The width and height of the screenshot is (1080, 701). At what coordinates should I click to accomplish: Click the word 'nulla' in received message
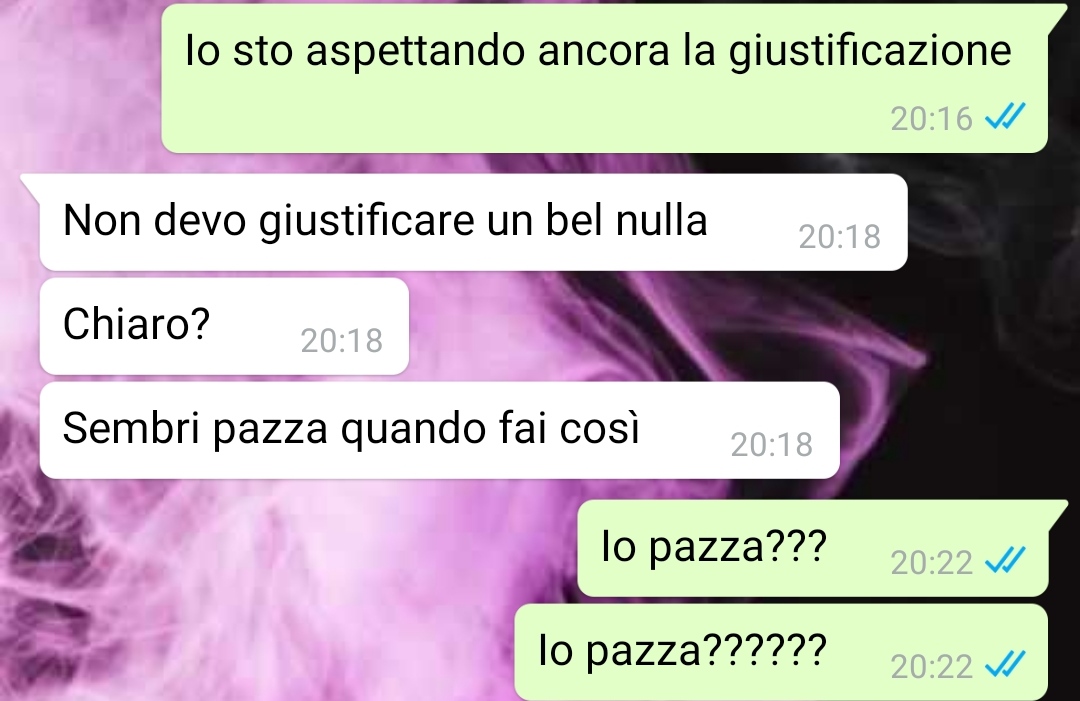tap(661, 220)
